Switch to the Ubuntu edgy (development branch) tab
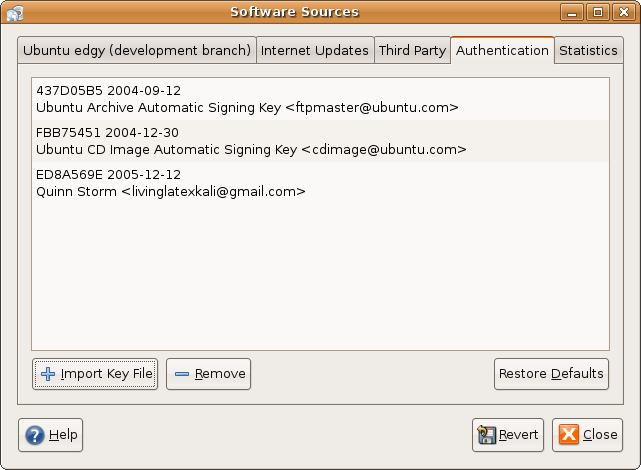641x470 pixels. [x=137, y=51]
